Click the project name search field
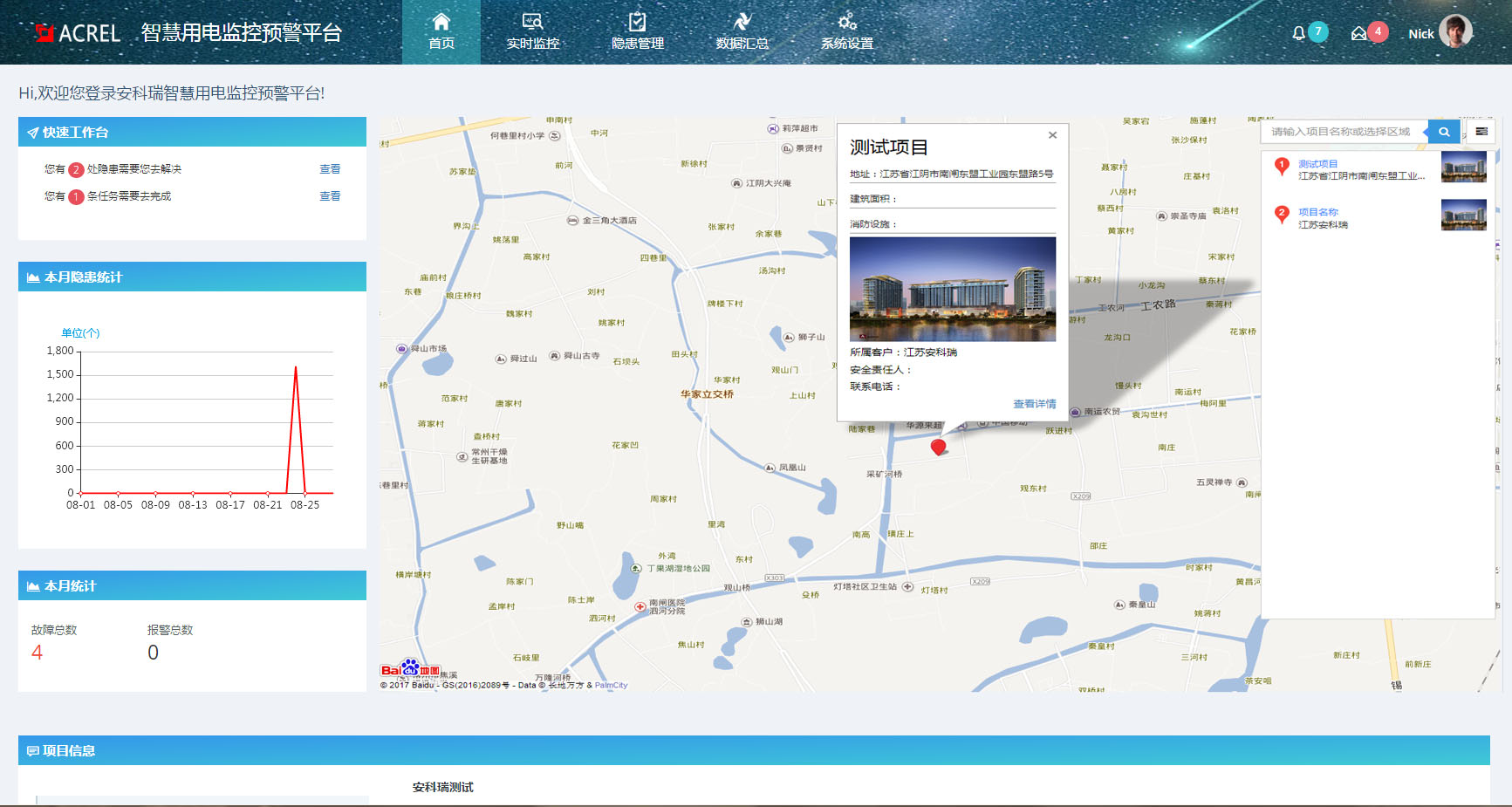 click(x=1342, y=132)
